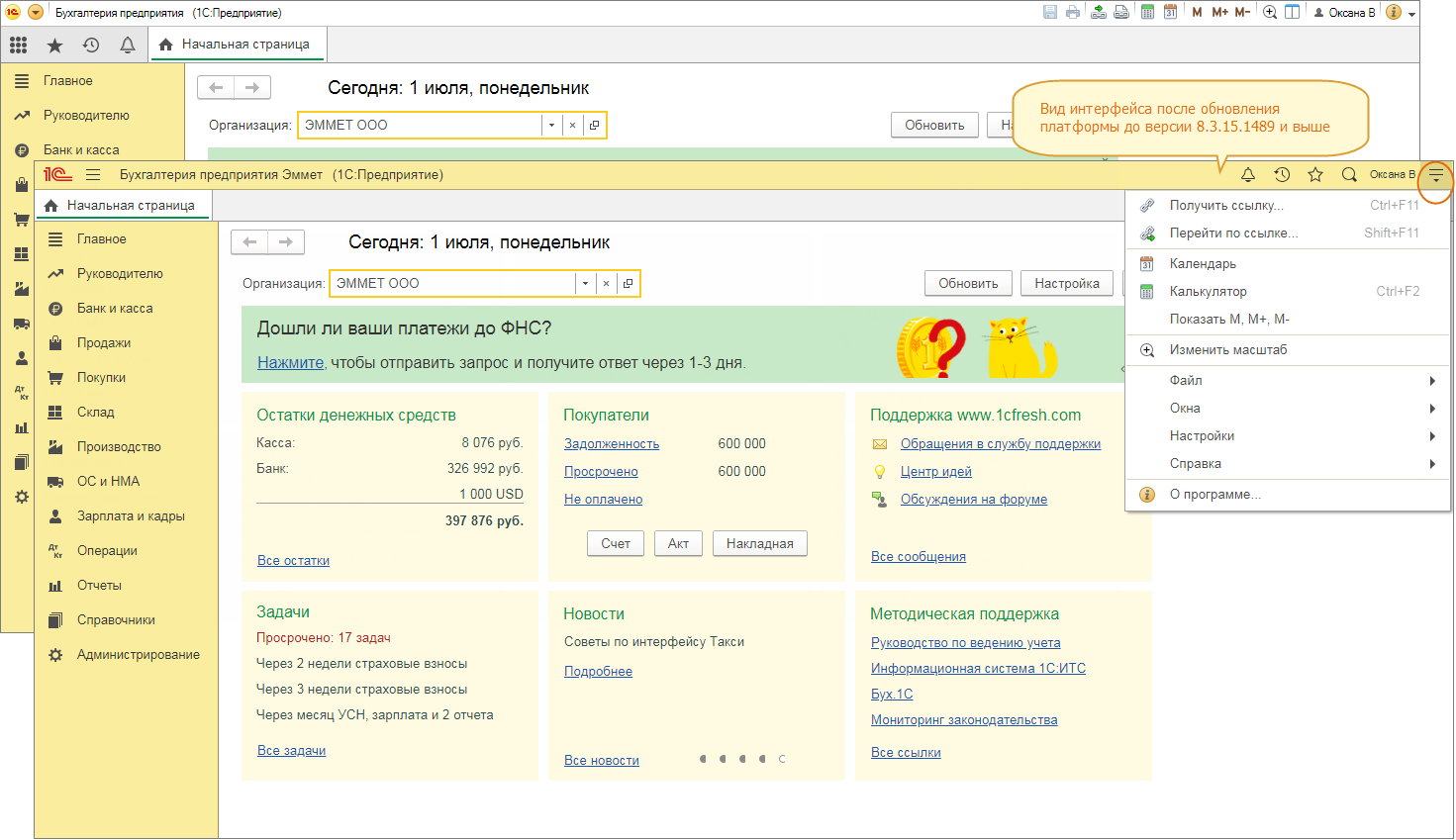The width and height of the screenshot is (1456, 840).
Task: Click the Обновить button in the back window
Action: [934, 126]
